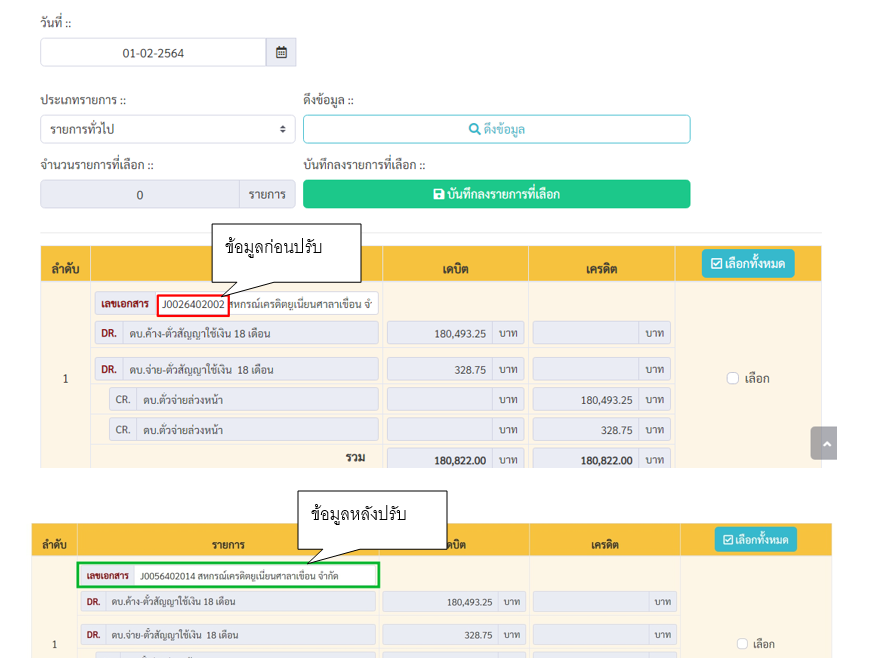This screenshot has width=869, height=658.
Task: Click the date input showing 01-02-2564
Action: pyautogui.click(x=153, y=53)
